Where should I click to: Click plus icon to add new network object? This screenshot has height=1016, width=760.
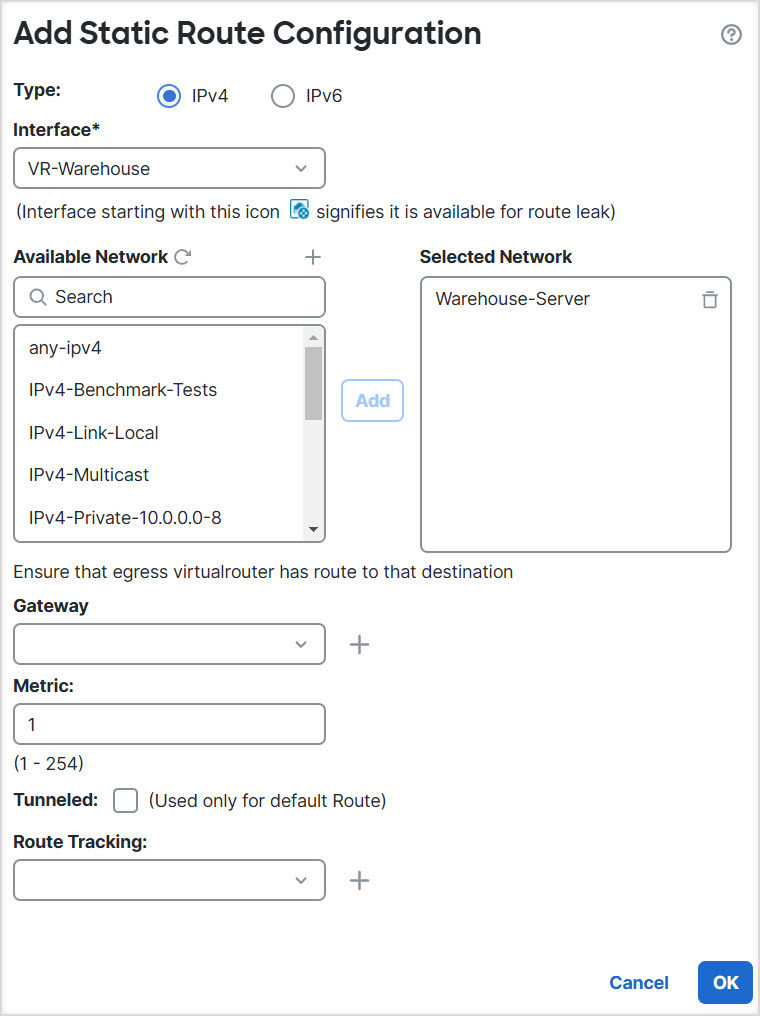(x=313, y=257)
